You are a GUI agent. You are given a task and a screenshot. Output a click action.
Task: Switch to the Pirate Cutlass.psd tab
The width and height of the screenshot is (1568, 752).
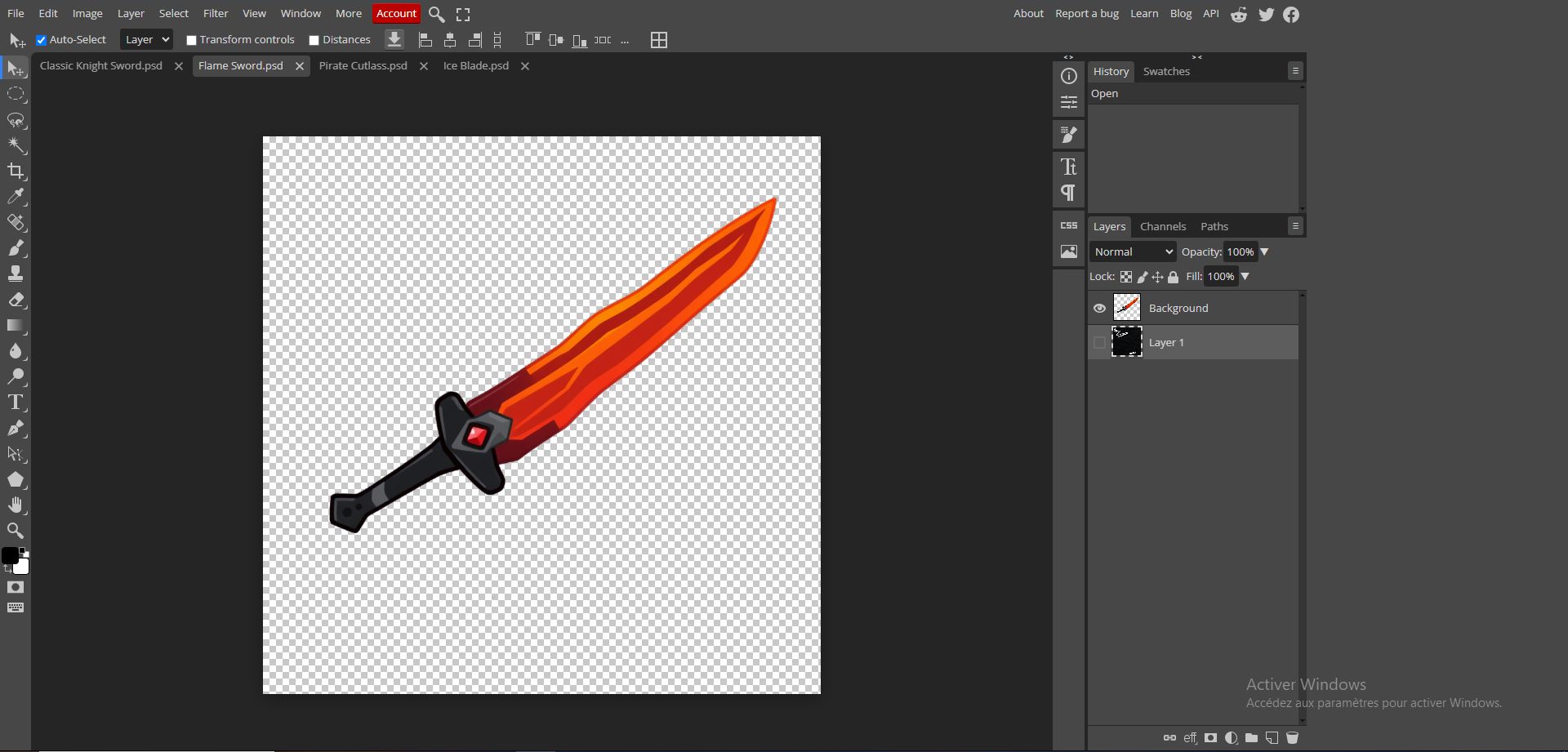click(x=363, y=66)
